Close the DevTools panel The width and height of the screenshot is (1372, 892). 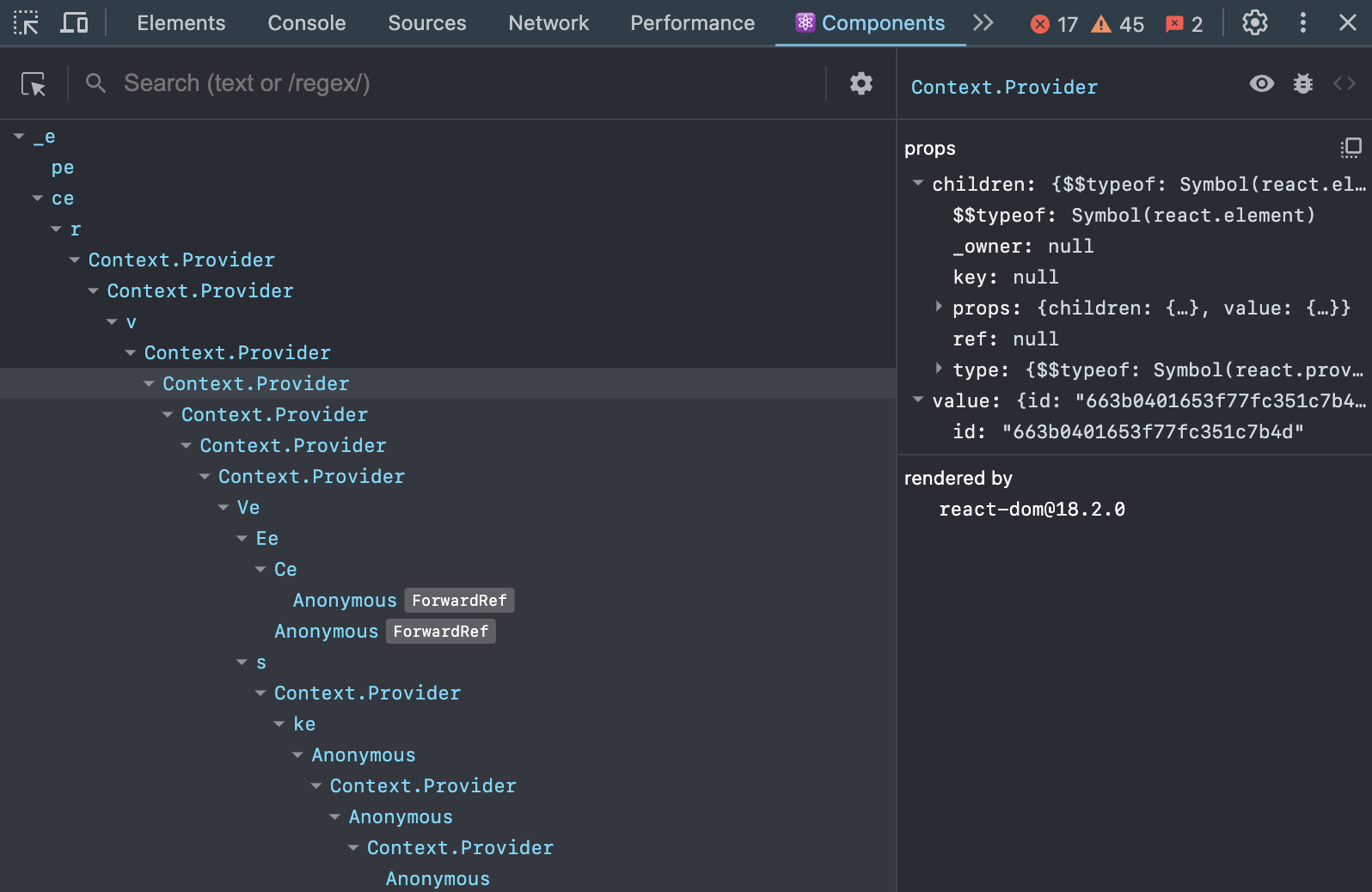pyautogui.click(x=1348, y=22)
